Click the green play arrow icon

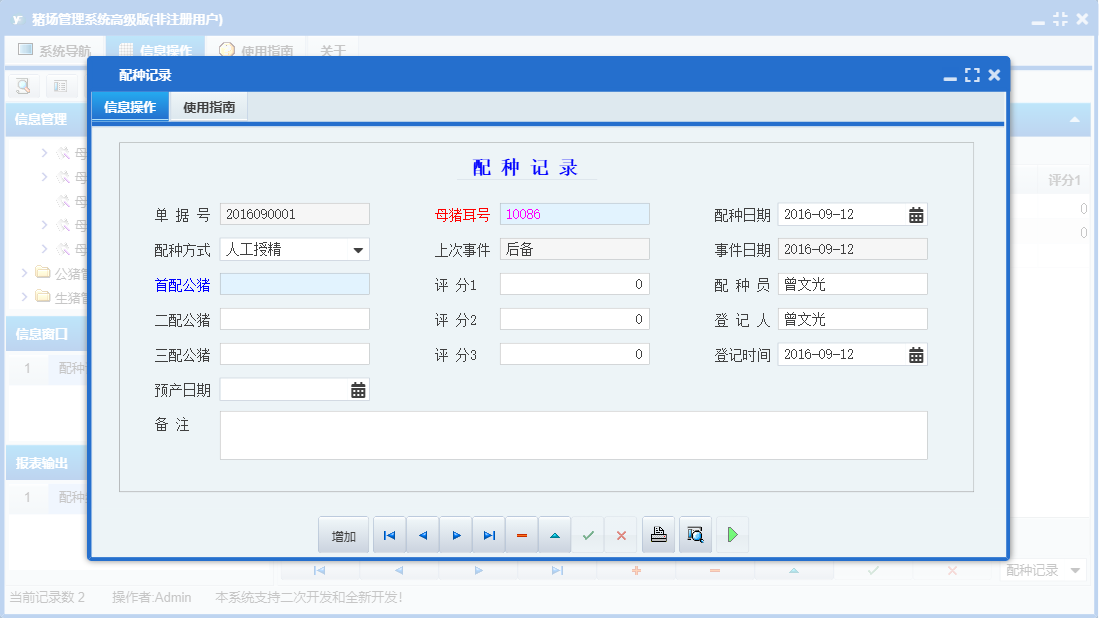[x=732, y=536]
